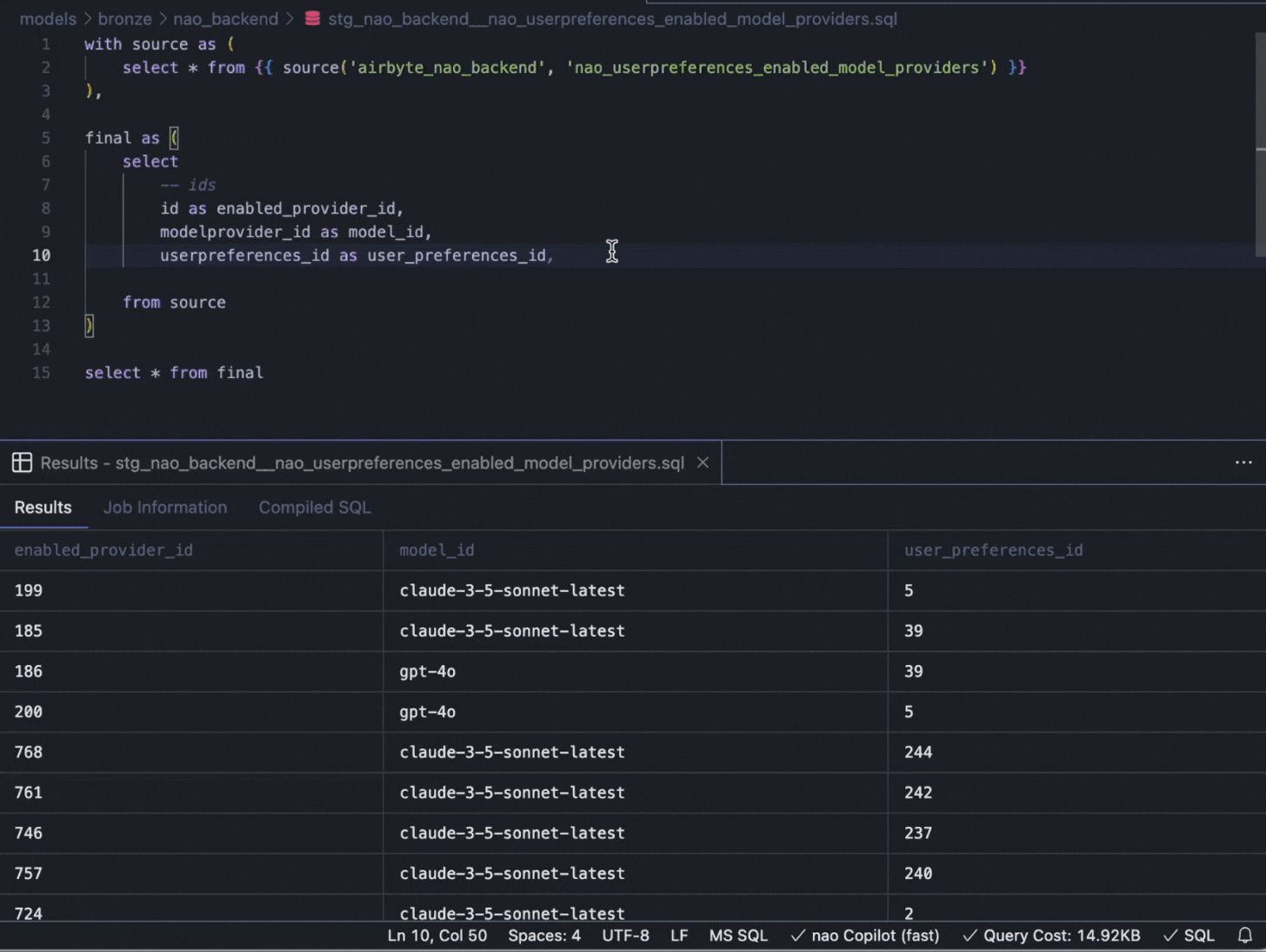This screenshot has width=1266, height=952.
Task: Click the 'airbyte_nao_backend' string on line 2
Action: tap(448, 67)
